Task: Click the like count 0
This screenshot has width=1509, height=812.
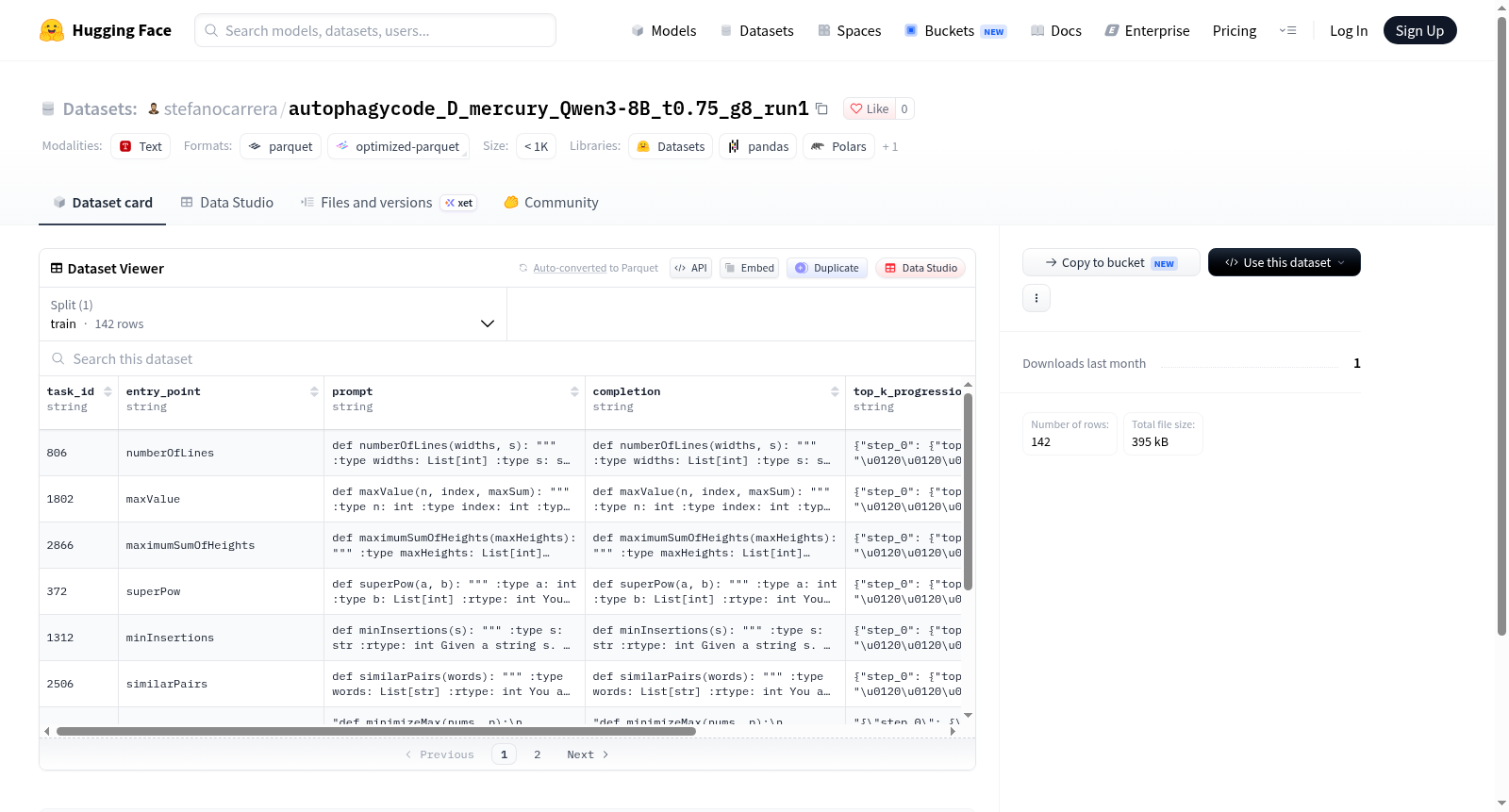Action: coord(904,108)
